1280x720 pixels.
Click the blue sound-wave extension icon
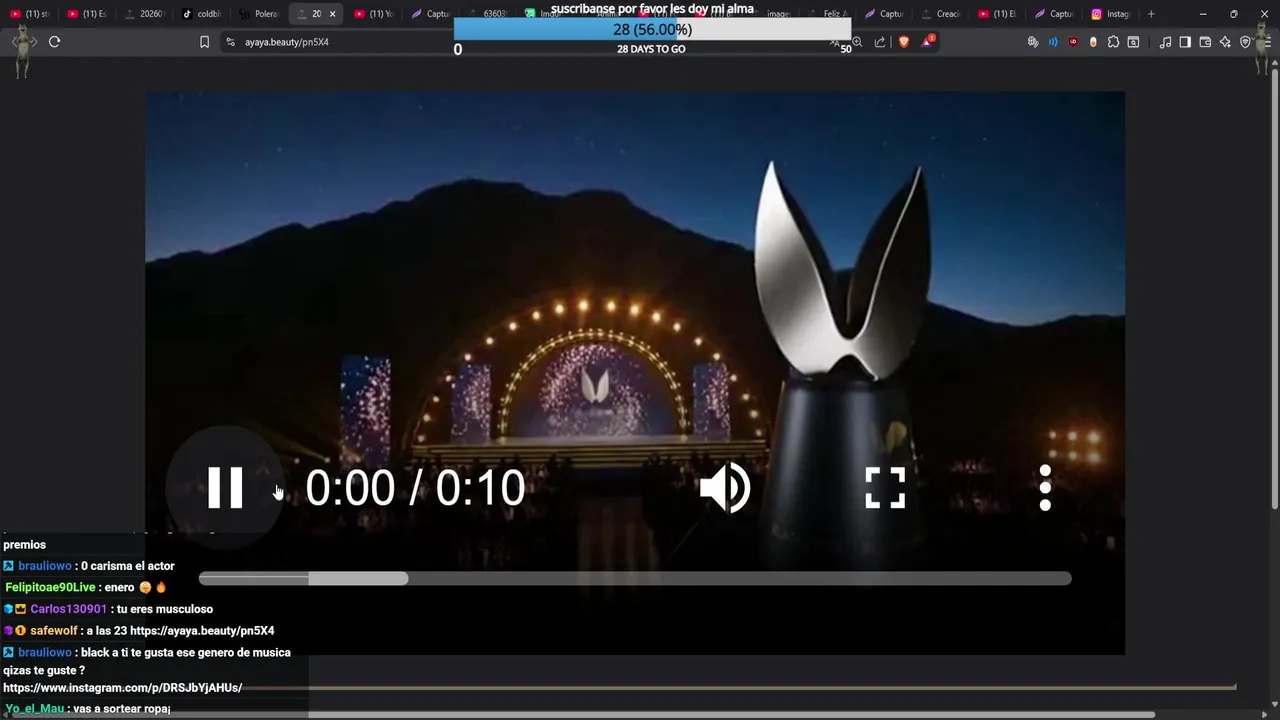point(1053,42)
